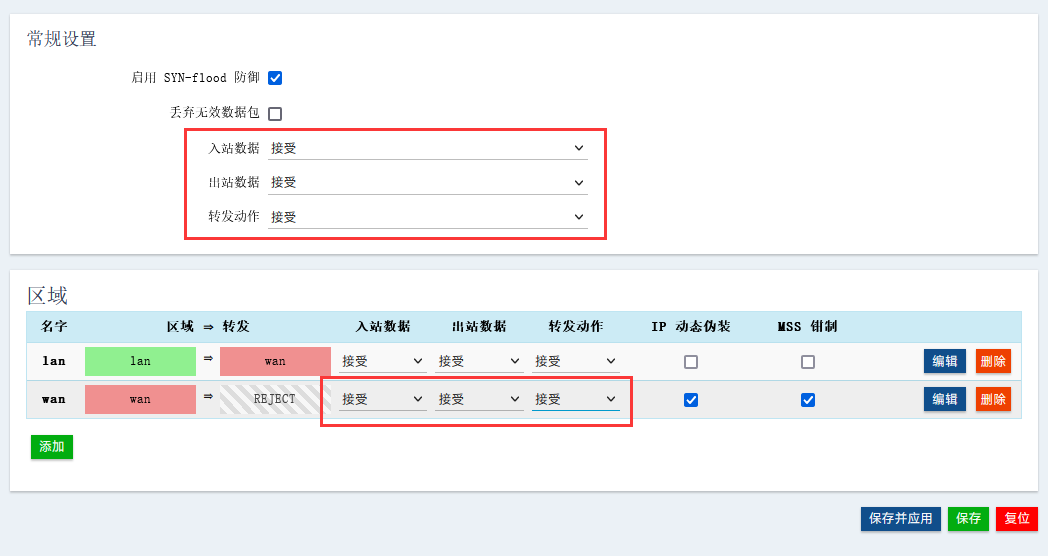Screen dimensions: 1048x556
Task: Open the general 入站数据 dropdown
Action: tap(427, 148)
